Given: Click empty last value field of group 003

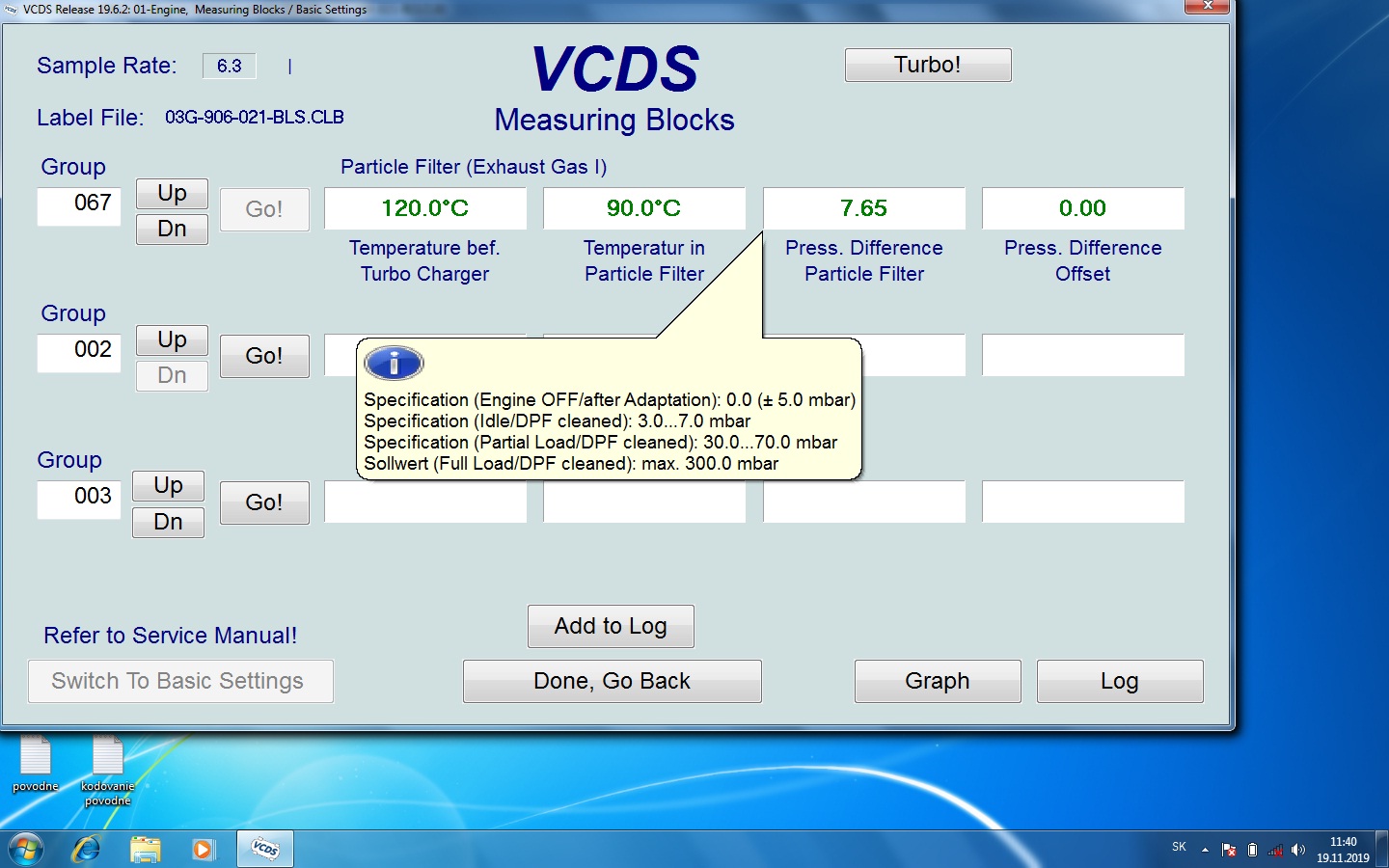Looking at the screenshot, I should coord(1083,502).
